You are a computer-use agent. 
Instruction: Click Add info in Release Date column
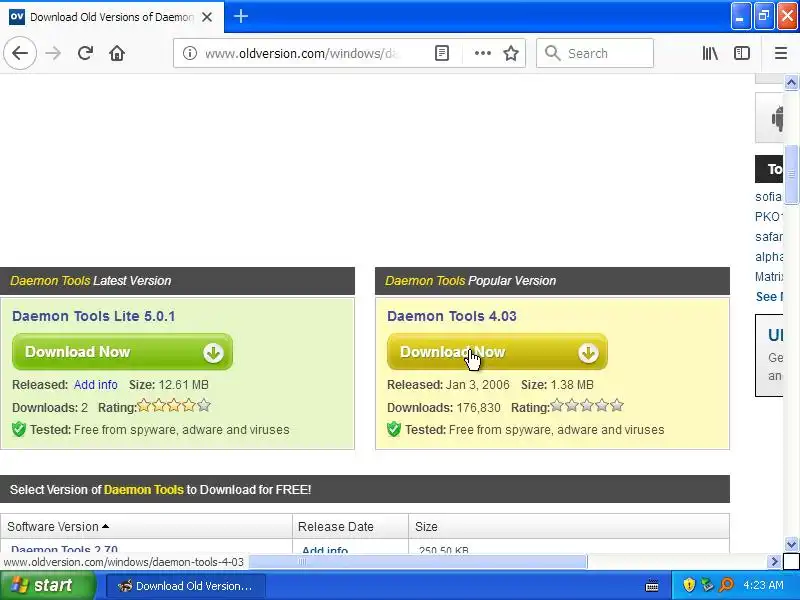coord(325,549)
